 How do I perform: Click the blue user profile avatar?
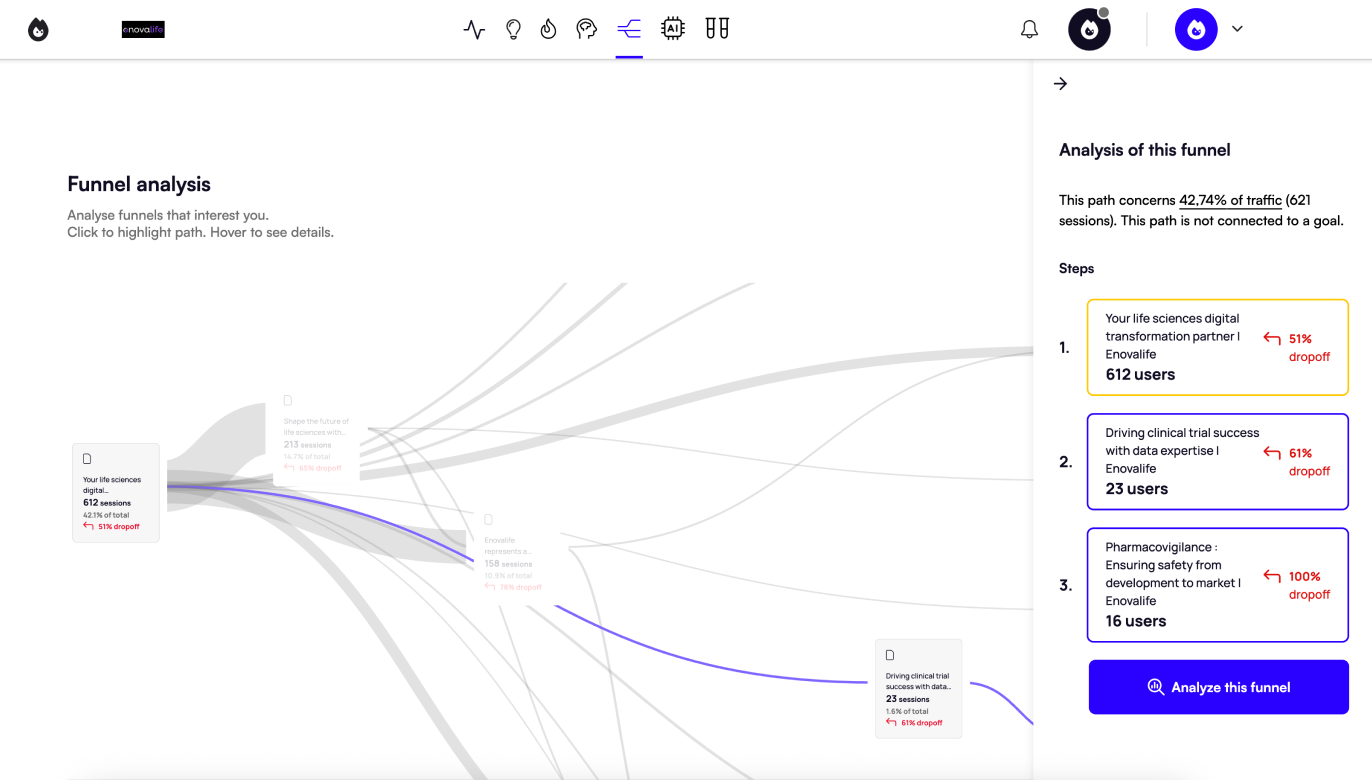tap(1196, 29)
